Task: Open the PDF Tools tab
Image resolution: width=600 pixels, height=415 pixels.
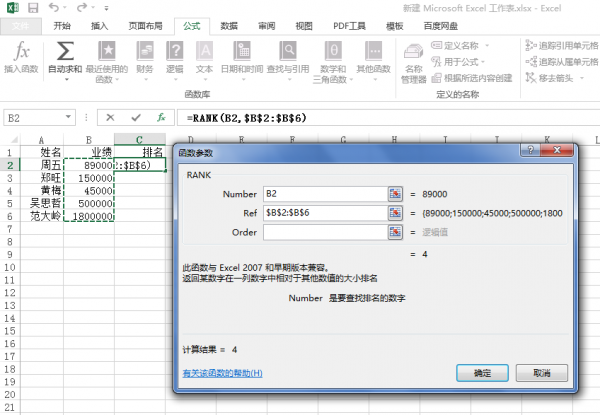Action: [x=349, y=26]
